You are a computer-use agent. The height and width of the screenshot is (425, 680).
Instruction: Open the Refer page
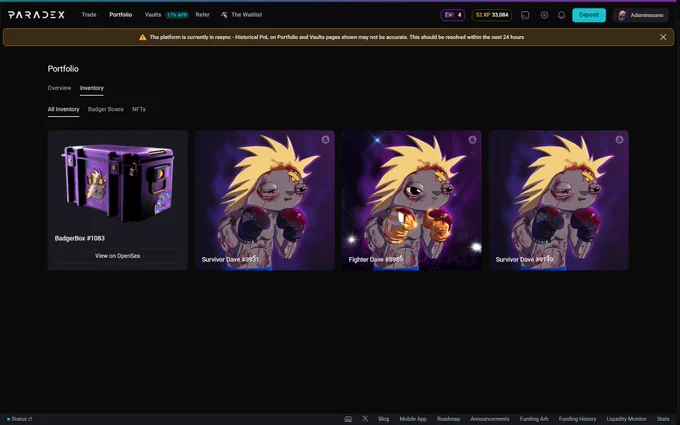click(x=202, y=15)
